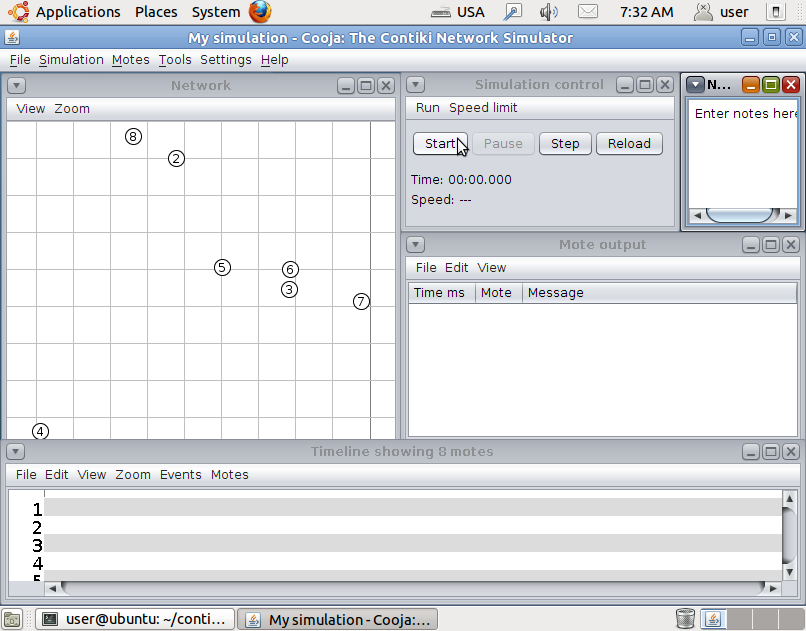
Task: Open the Ubuntu logo menu icon
Action: click(19, 12)
